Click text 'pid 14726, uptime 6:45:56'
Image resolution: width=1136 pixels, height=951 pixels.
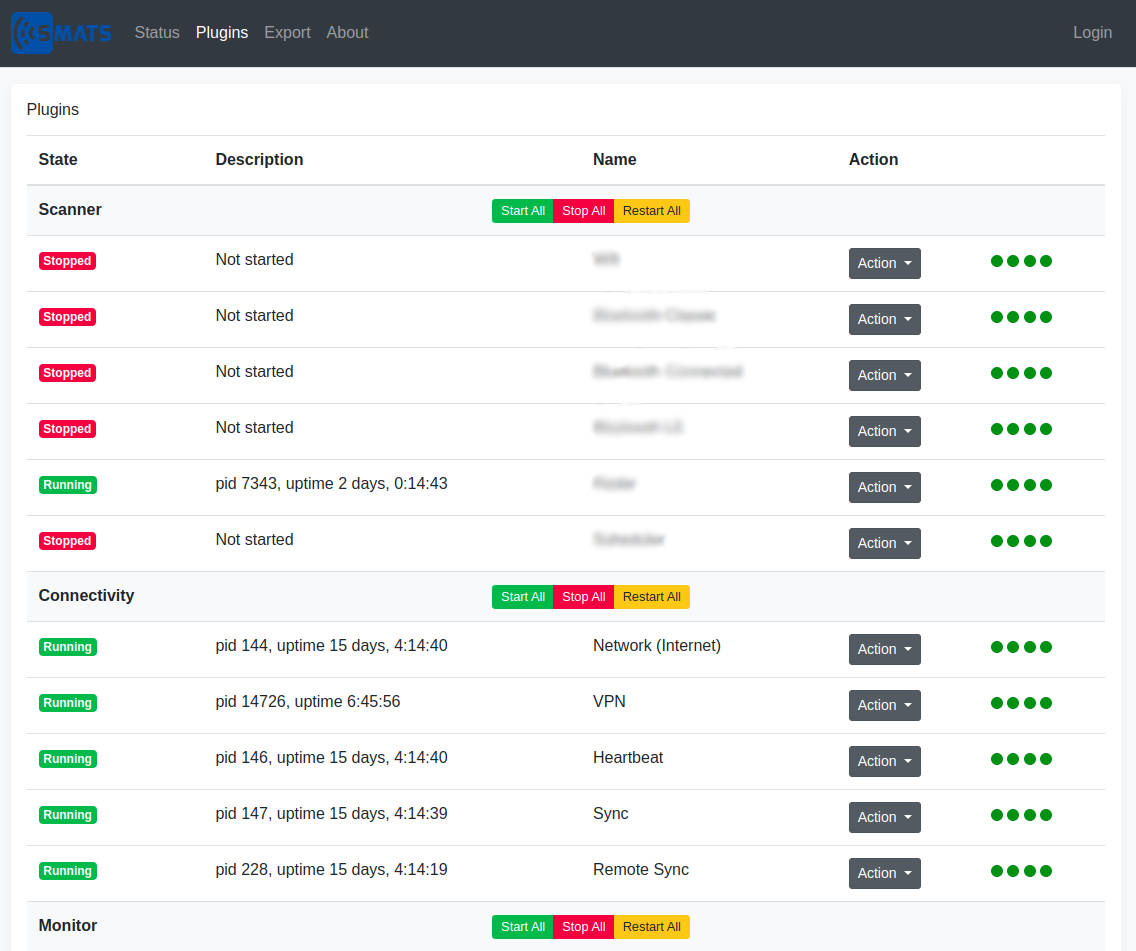[x=307, y=701]
